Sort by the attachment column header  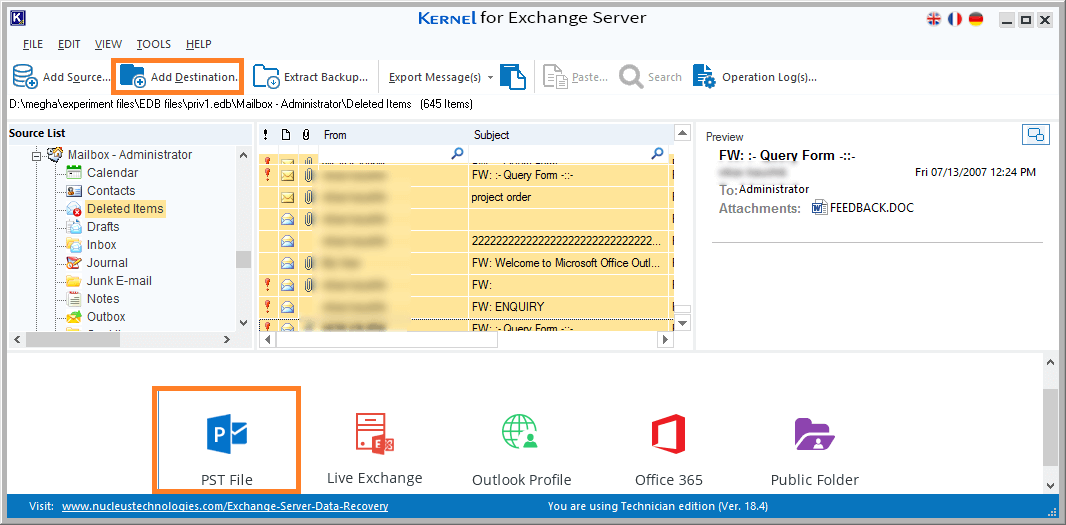[x=307, y=135]
